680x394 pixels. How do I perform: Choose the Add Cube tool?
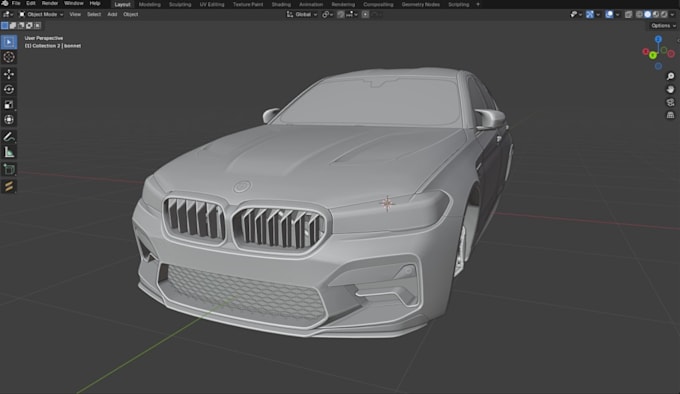(x=9, y=169)
